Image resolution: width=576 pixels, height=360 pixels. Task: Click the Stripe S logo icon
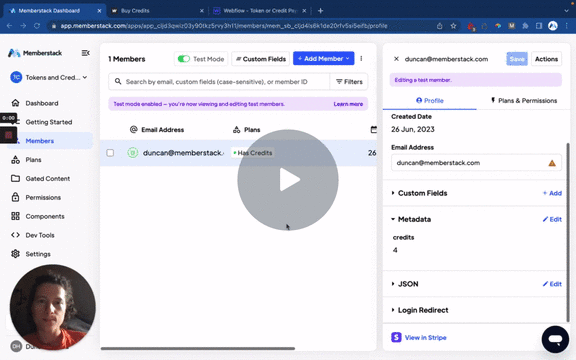[x=396, y=337]
